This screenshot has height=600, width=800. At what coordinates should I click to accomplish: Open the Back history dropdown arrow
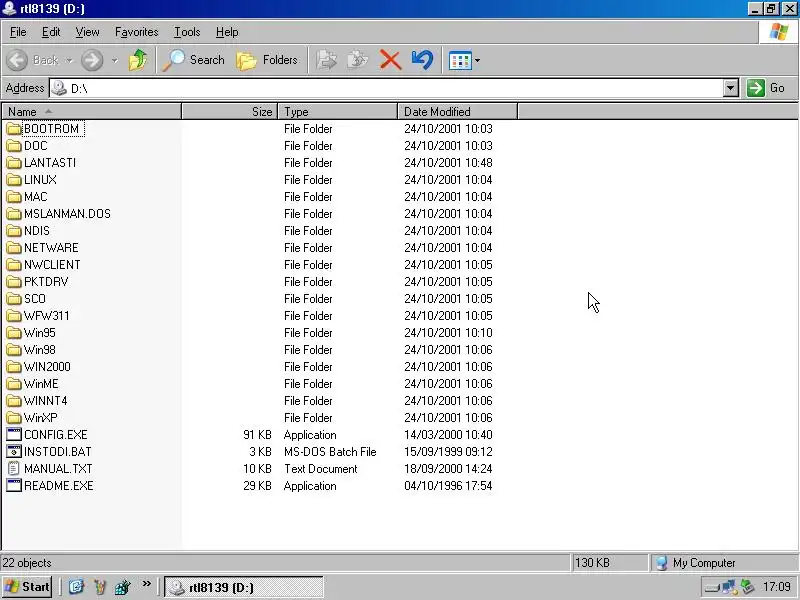69,61
